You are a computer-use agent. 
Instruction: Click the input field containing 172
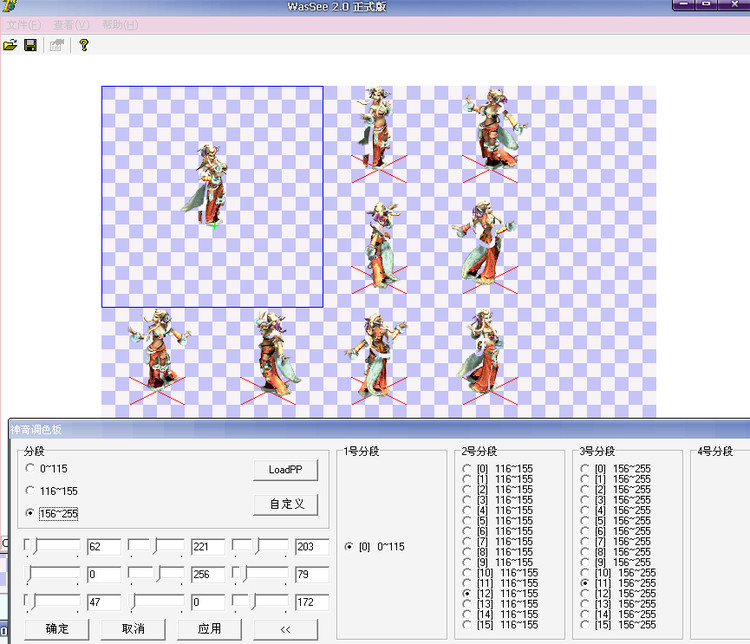click(x=312, y=602)
